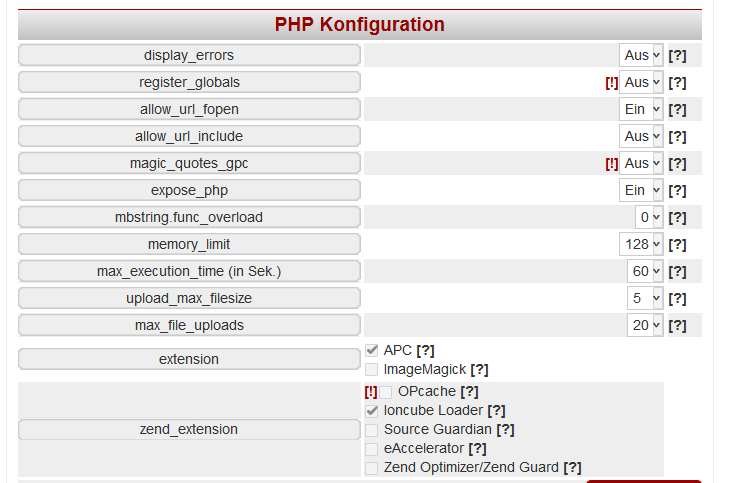
Task: Open help [?] for max_file_uploads
Action: tap(677, 326)
